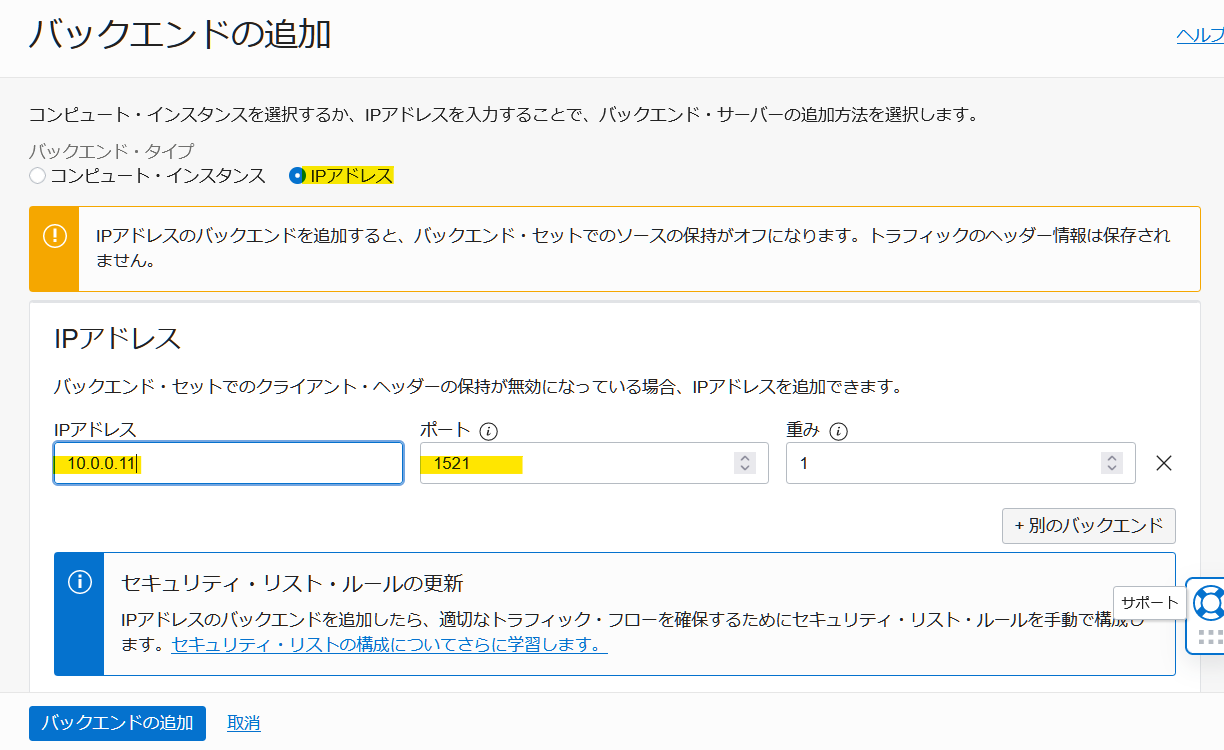Click the blue info icon in security notice
The image size is (1224, 750).
[x=79, y=583]
